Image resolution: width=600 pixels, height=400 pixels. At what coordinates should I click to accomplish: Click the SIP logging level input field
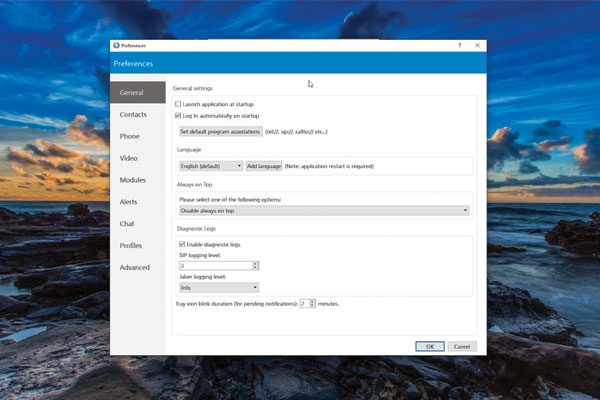click(x=215, y=266)
